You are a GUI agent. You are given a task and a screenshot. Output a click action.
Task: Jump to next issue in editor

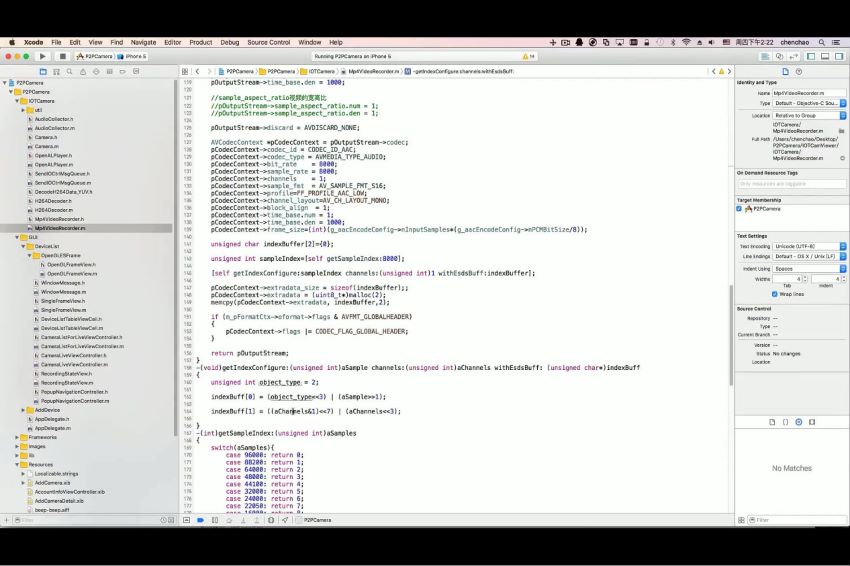(x=729, y=72)
